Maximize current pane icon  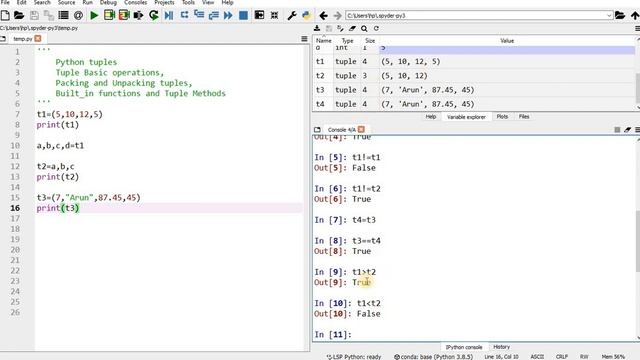click(x=259, y=15)
